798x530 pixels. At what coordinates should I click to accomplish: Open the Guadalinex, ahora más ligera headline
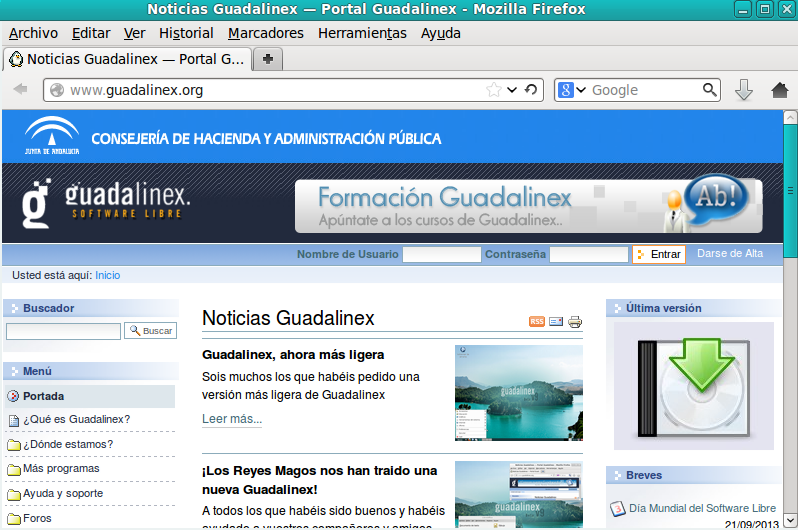point(293,355)
